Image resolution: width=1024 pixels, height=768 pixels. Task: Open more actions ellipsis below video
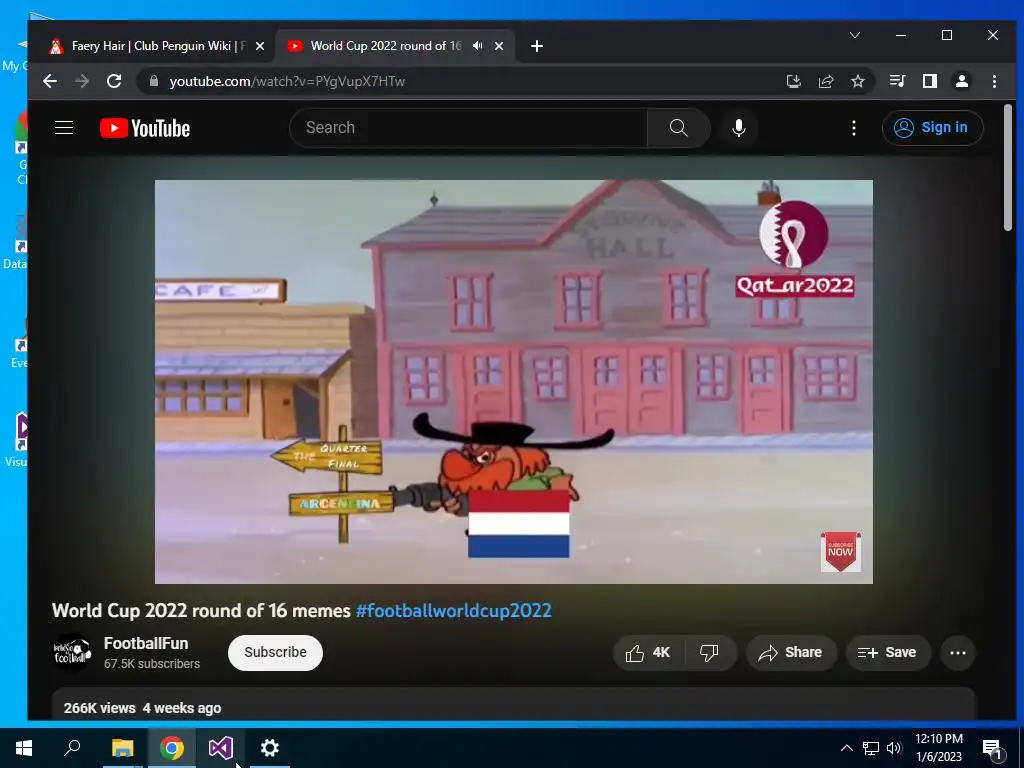[x=957, y=652]
